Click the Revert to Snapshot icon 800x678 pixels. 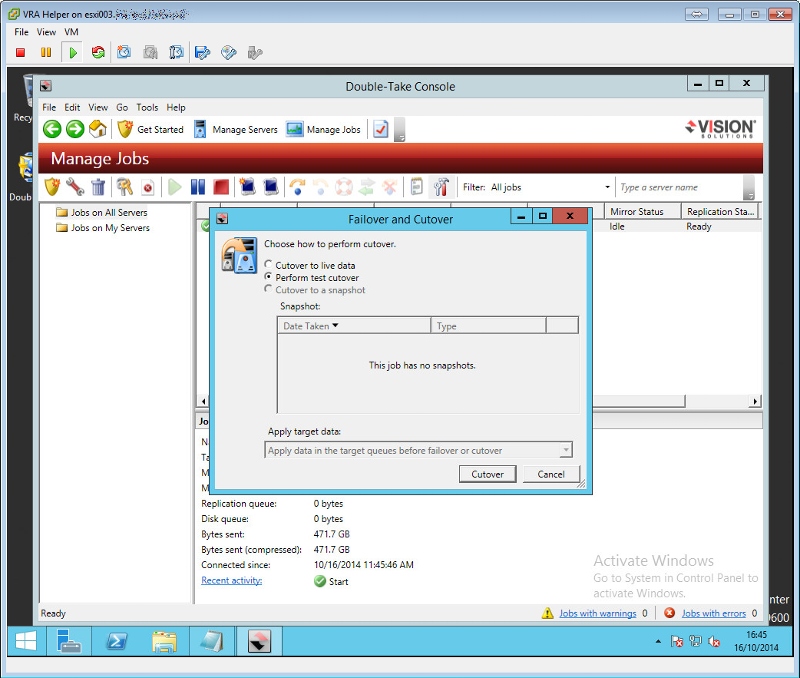[150, 53]
